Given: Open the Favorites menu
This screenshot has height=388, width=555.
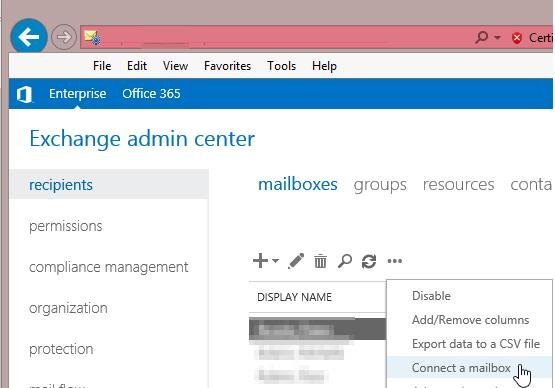Looking at the screenshot, I should tap(227, 66).
